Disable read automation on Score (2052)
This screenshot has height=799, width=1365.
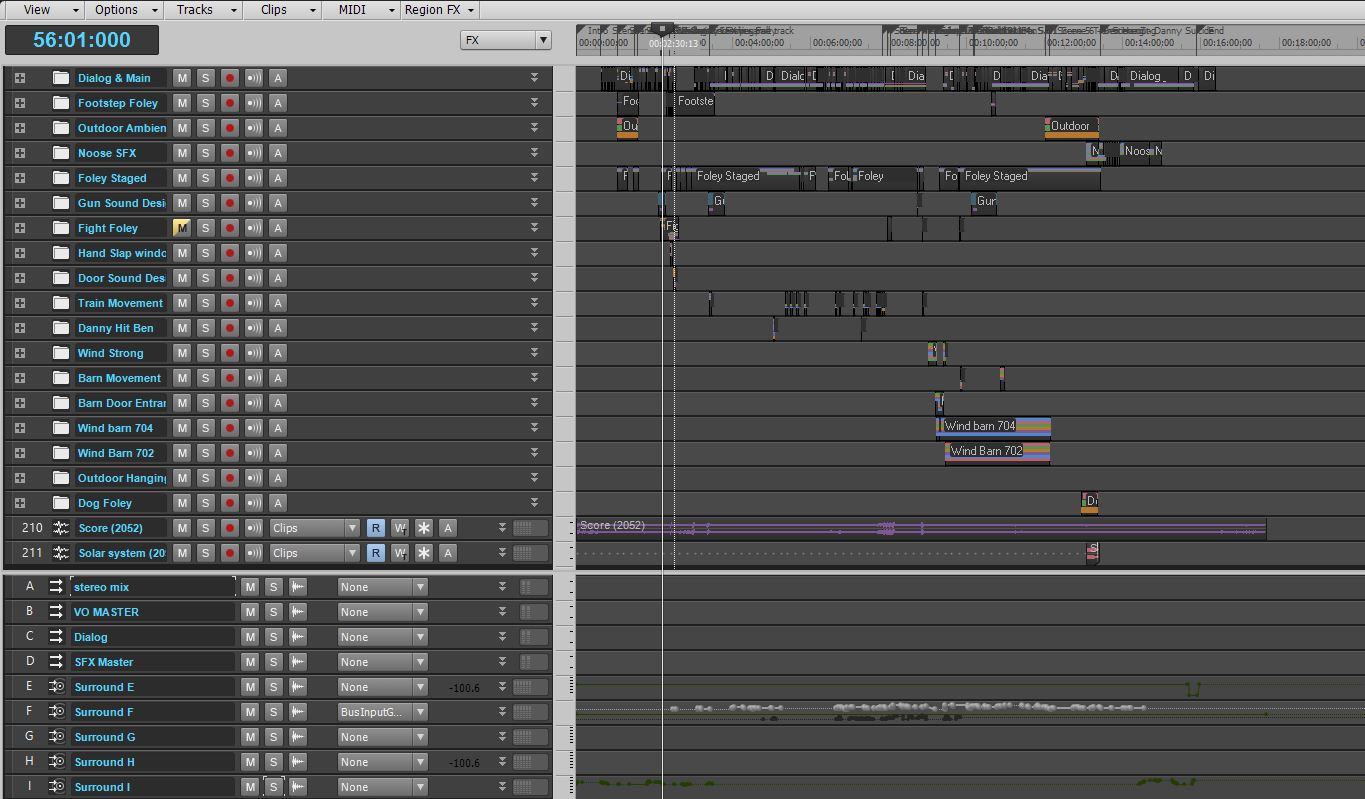pos(375,528)
